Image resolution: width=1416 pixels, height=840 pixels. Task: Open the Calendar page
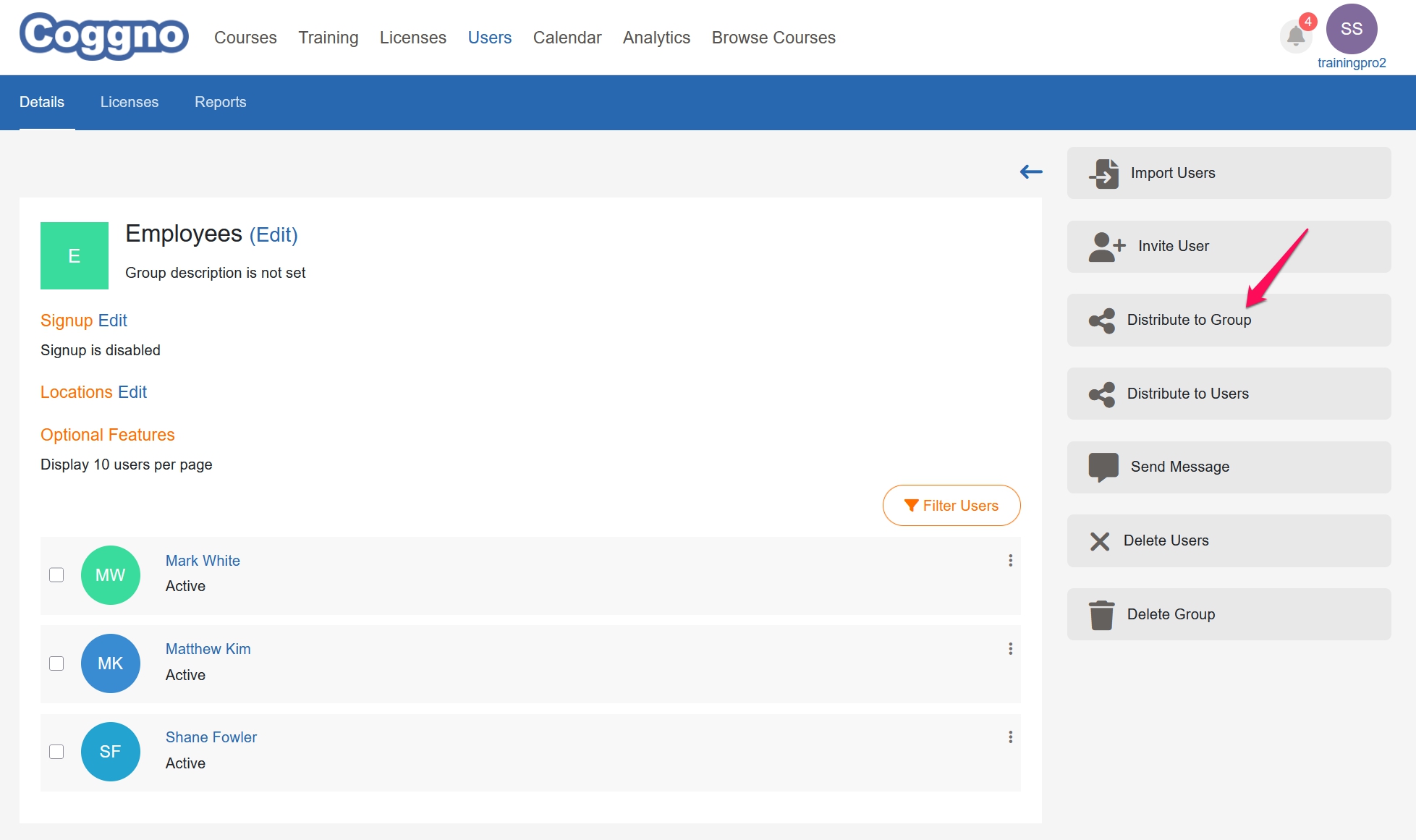click(567, 38)
